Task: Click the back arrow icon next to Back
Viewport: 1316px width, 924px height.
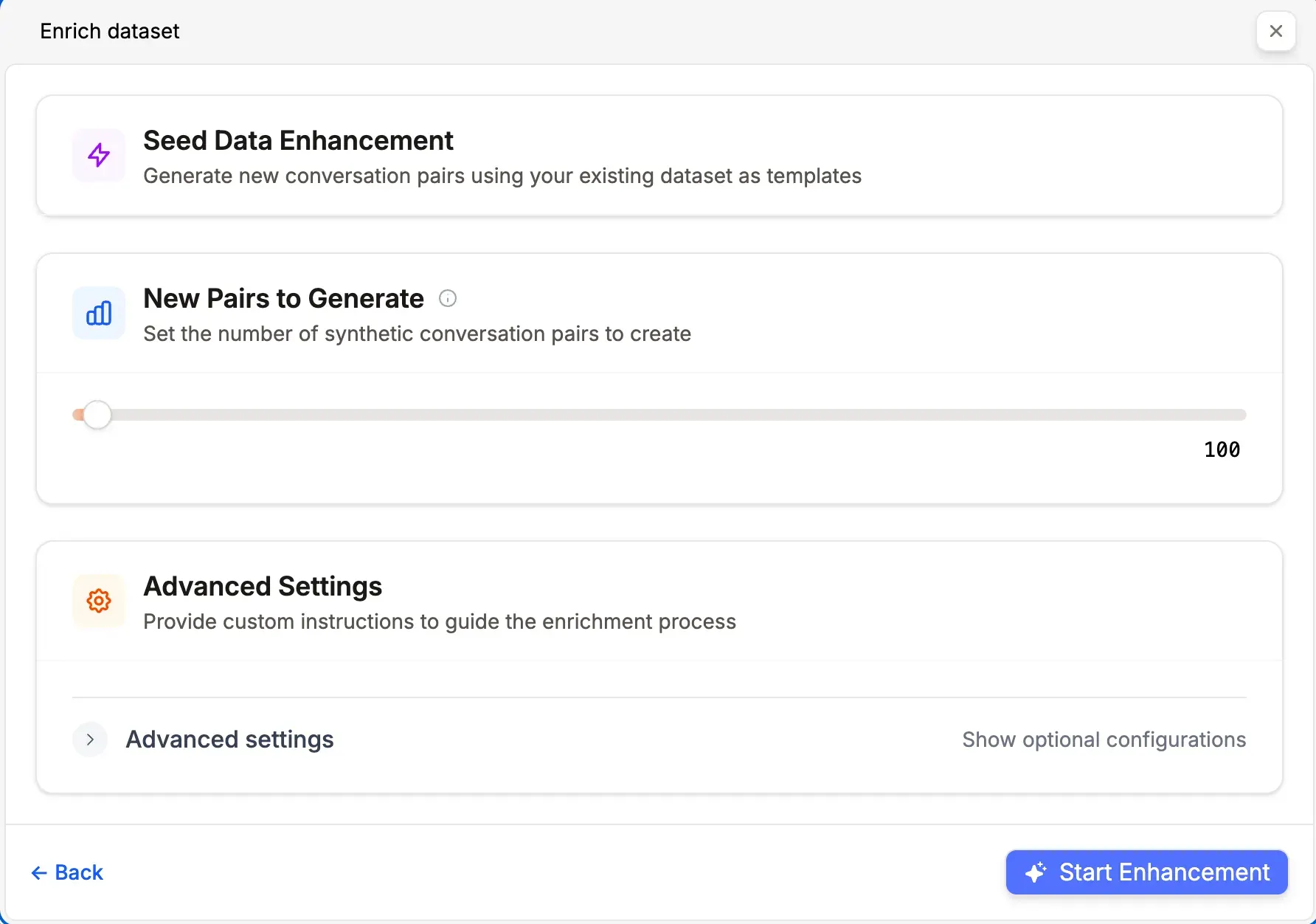Action: [40, 872]
